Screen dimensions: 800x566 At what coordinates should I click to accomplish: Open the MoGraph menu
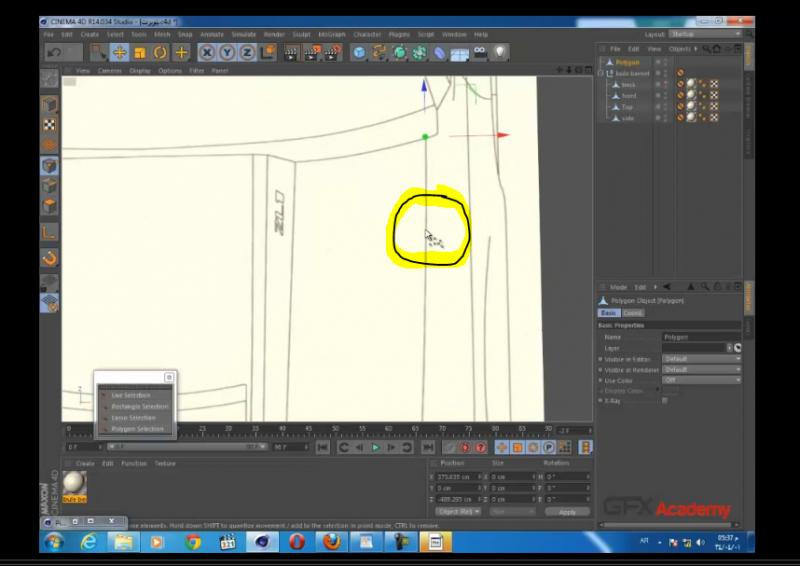coord(332,34)
